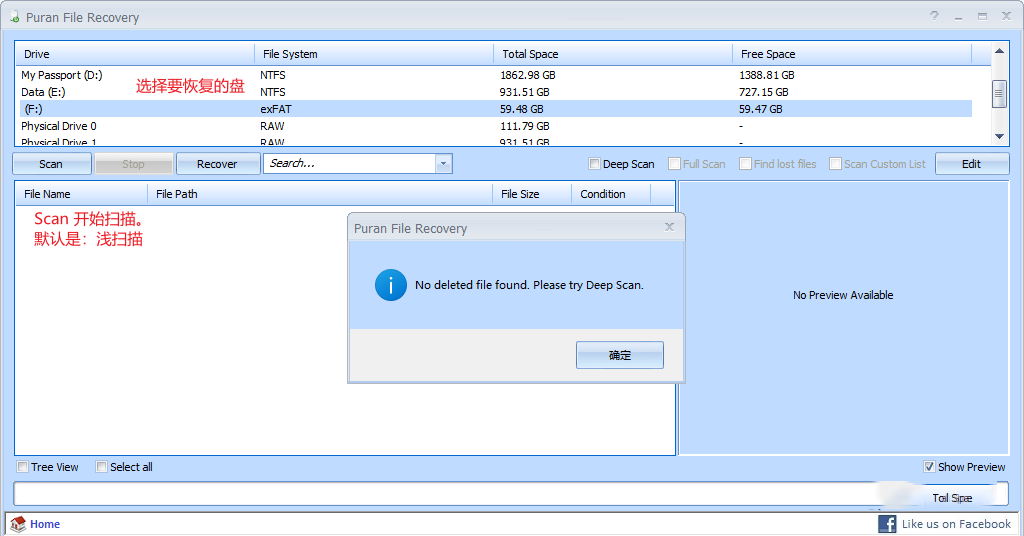1024x536 pixels.
Task: Click the 59.48 GB total space cell
Action: tap(522, 109)
